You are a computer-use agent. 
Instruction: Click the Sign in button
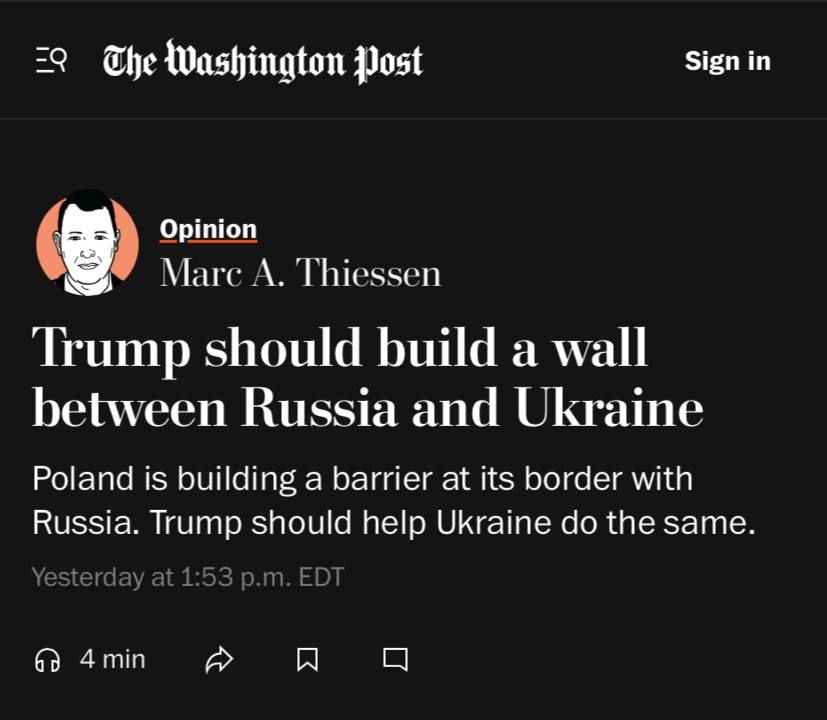click(727, 61)
